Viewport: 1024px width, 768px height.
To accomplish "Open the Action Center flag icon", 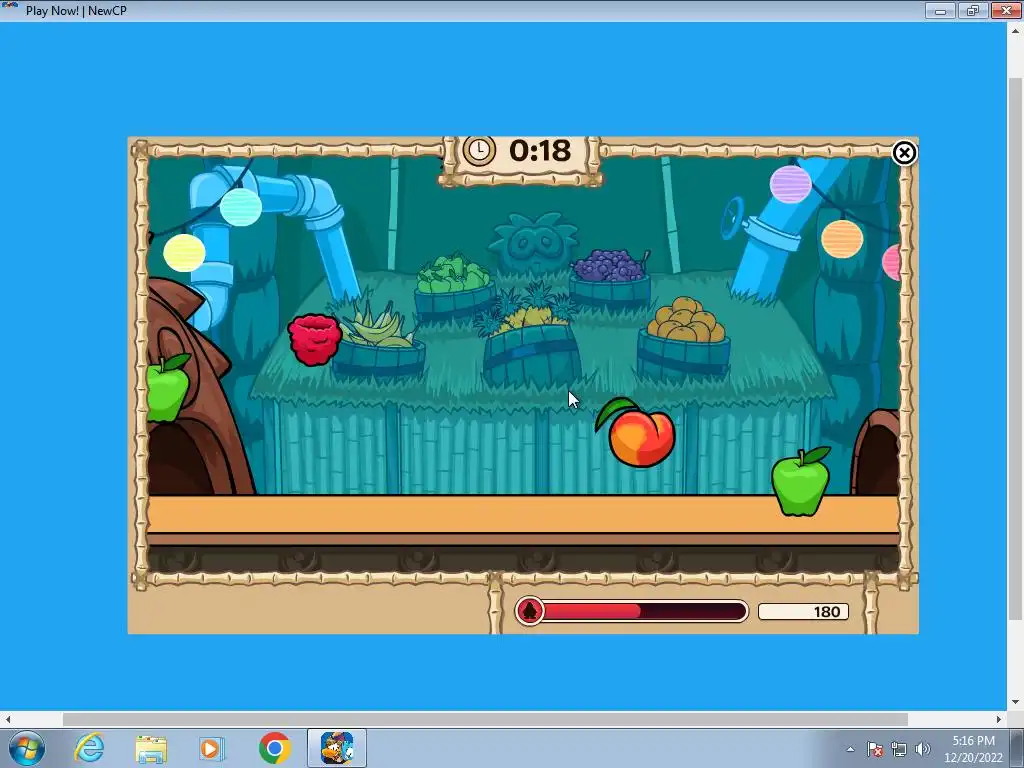I will pyautogui.click(x=875, y=749).
